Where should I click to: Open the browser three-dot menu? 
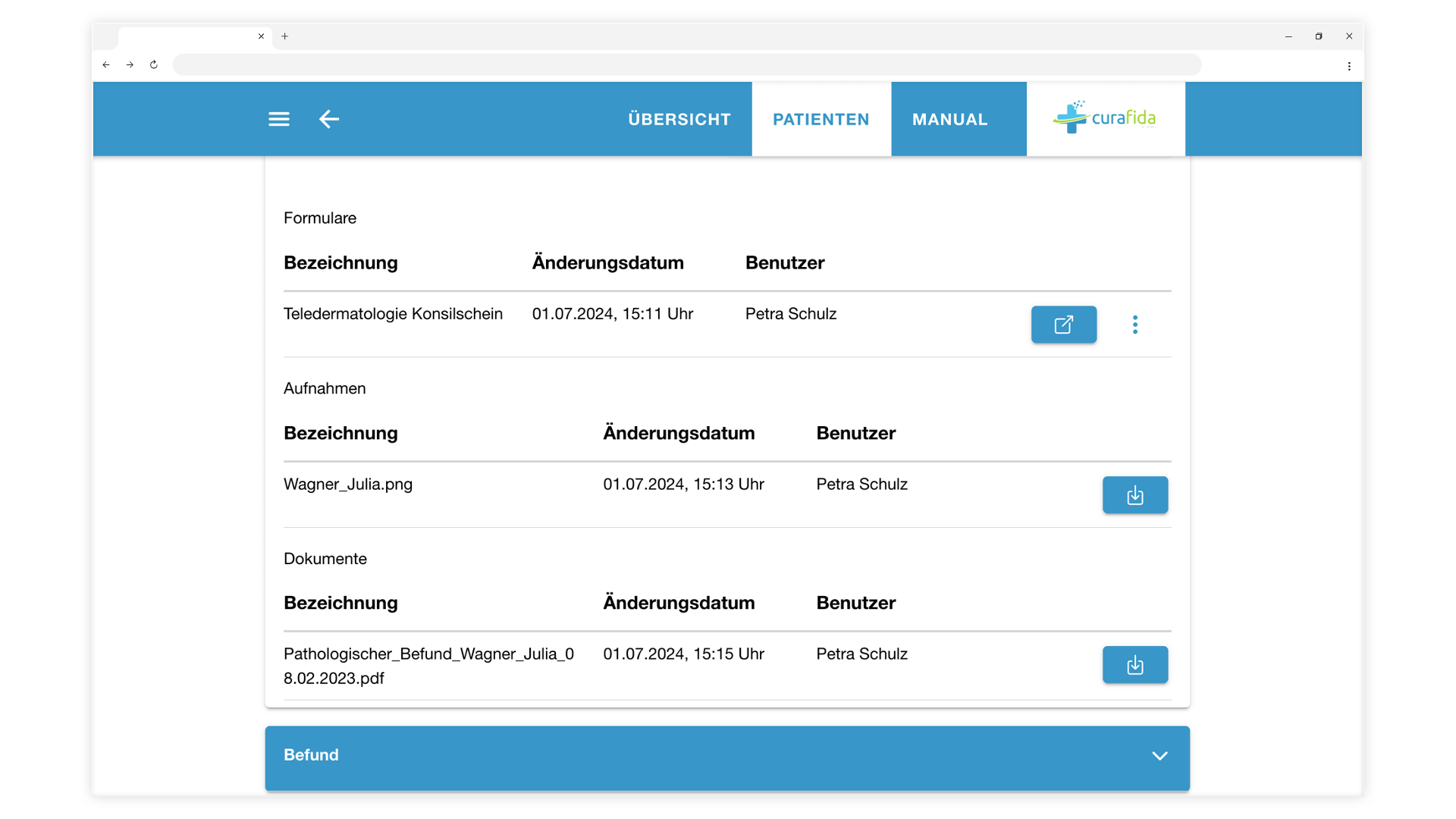[x=1349, y=66]
